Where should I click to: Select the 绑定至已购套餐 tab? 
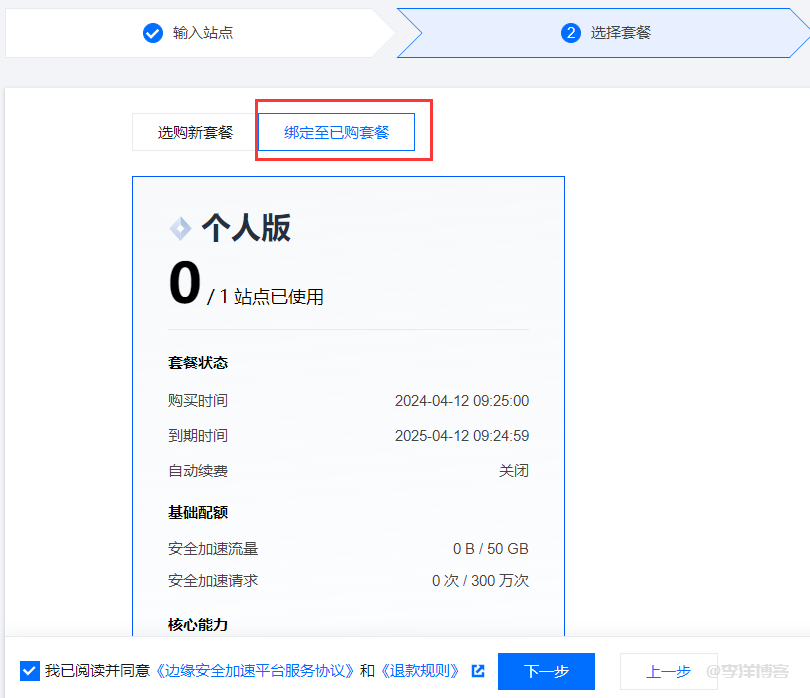coord(336,132)
